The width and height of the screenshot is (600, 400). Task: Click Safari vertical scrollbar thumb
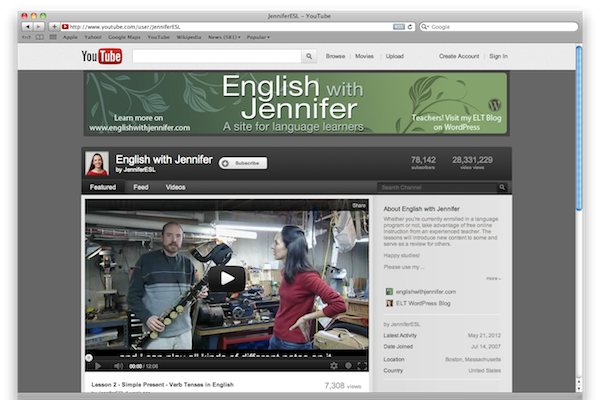coord(579,128)
